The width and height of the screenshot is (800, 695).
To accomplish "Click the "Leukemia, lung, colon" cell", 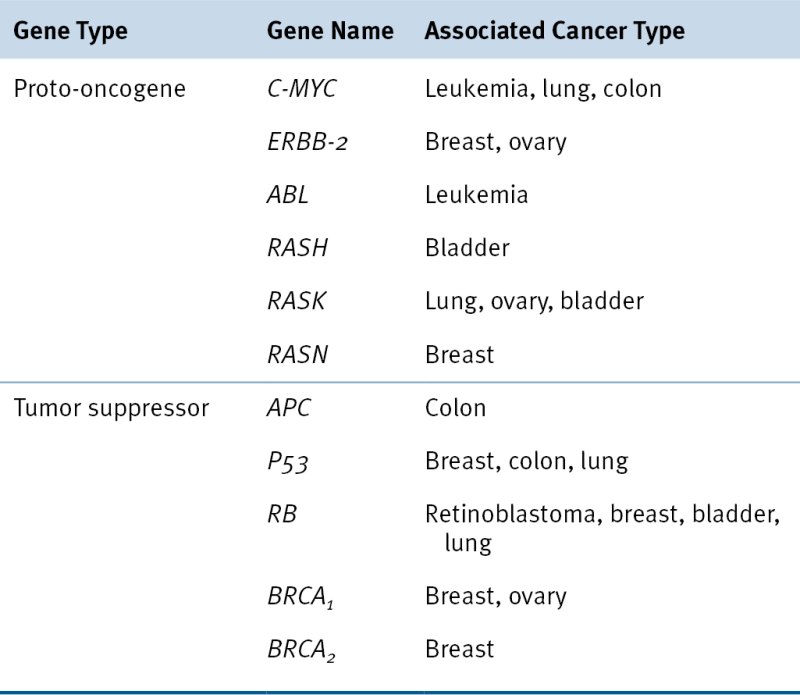I will click(543, 89).
